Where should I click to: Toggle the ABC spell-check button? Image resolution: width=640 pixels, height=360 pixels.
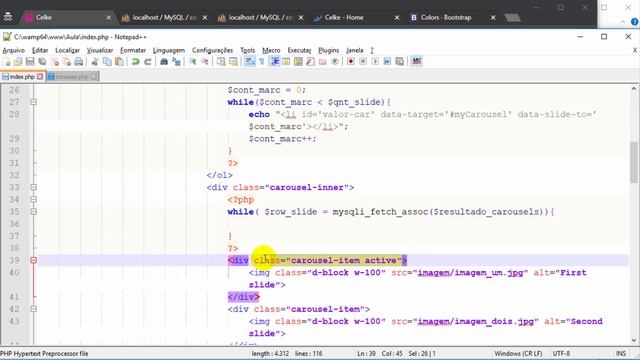(416, 61)
